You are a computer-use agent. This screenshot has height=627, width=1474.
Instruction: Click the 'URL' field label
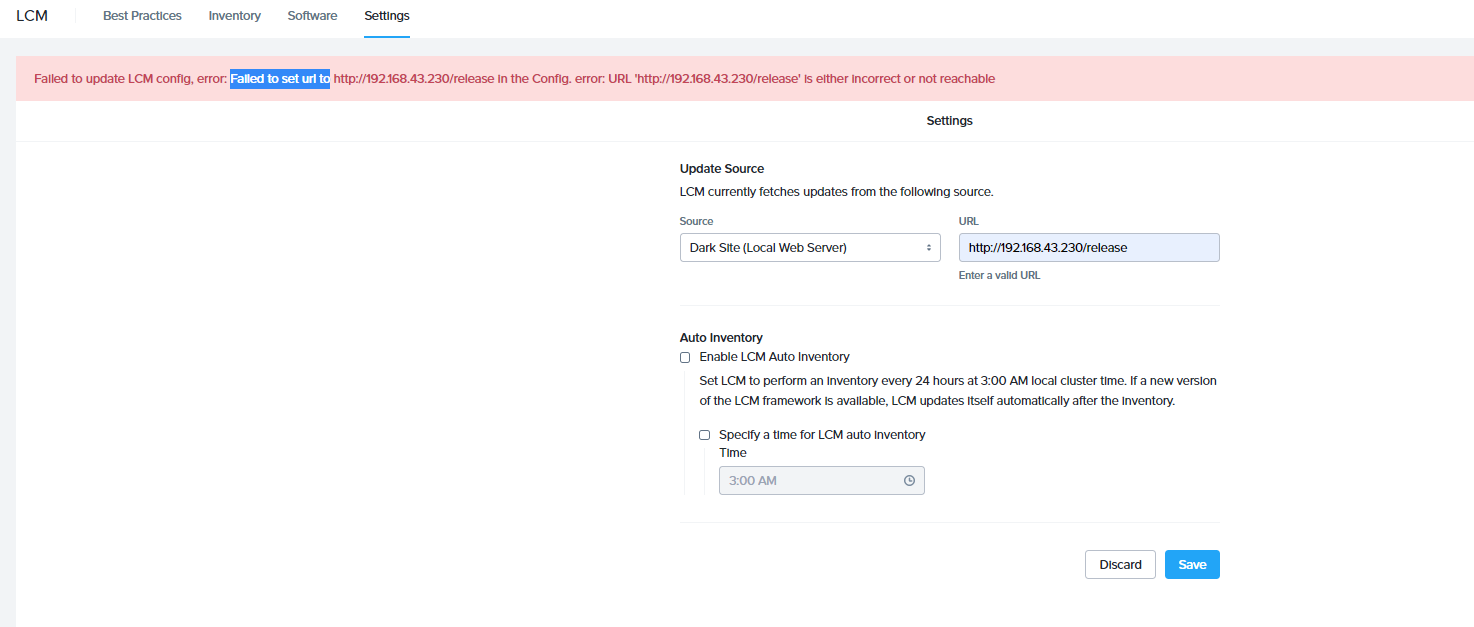(x=970, y=221)
